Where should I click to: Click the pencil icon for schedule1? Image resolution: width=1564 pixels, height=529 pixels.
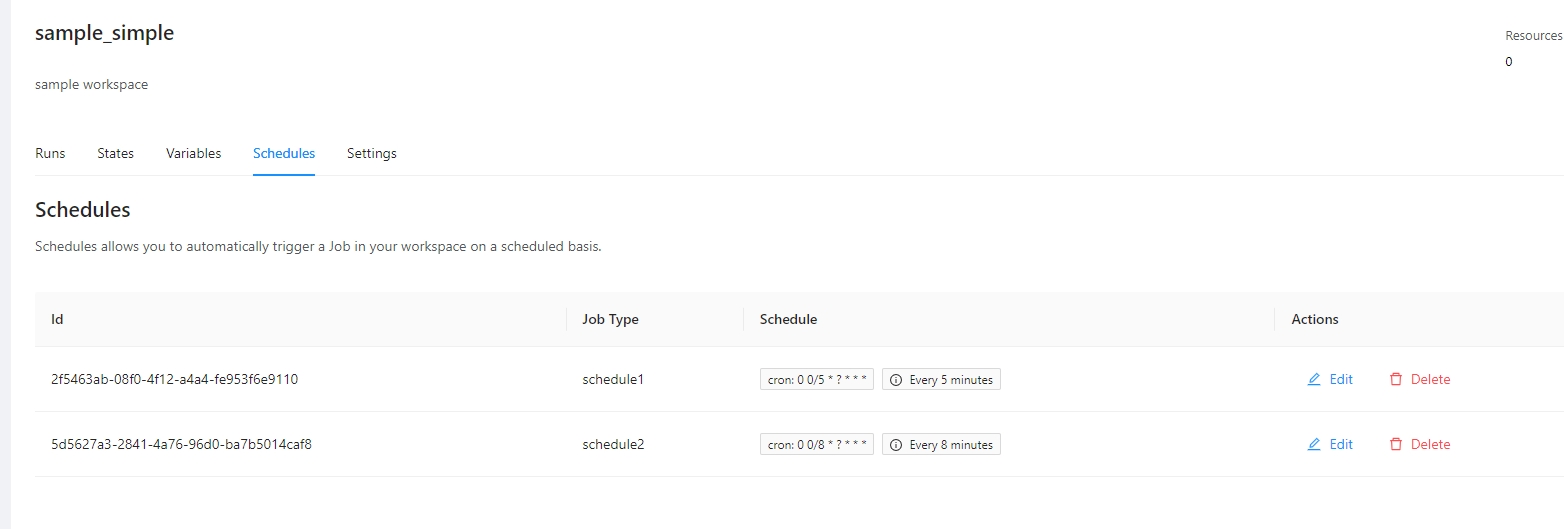tap(1314, 380)
